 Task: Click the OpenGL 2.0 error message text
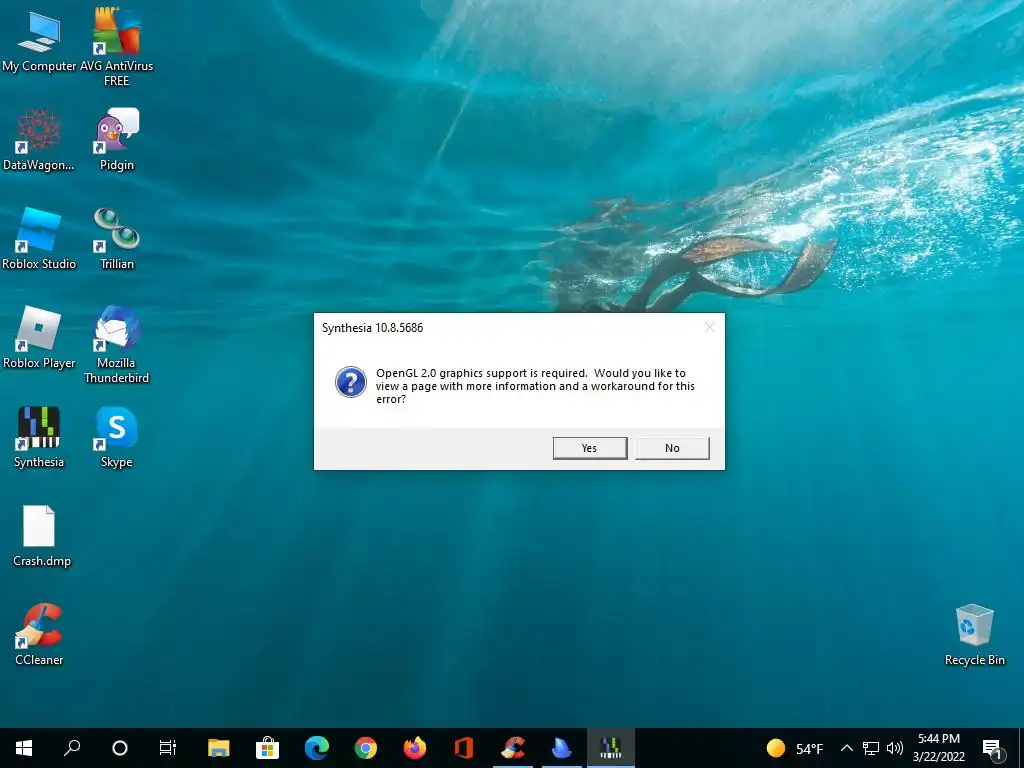[535, 386]
